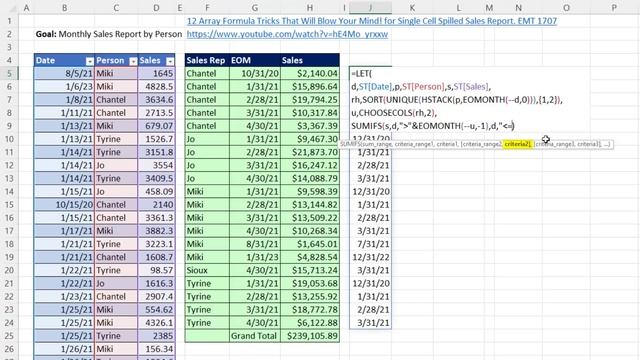Select the sales value 2385

click(156, 336)
